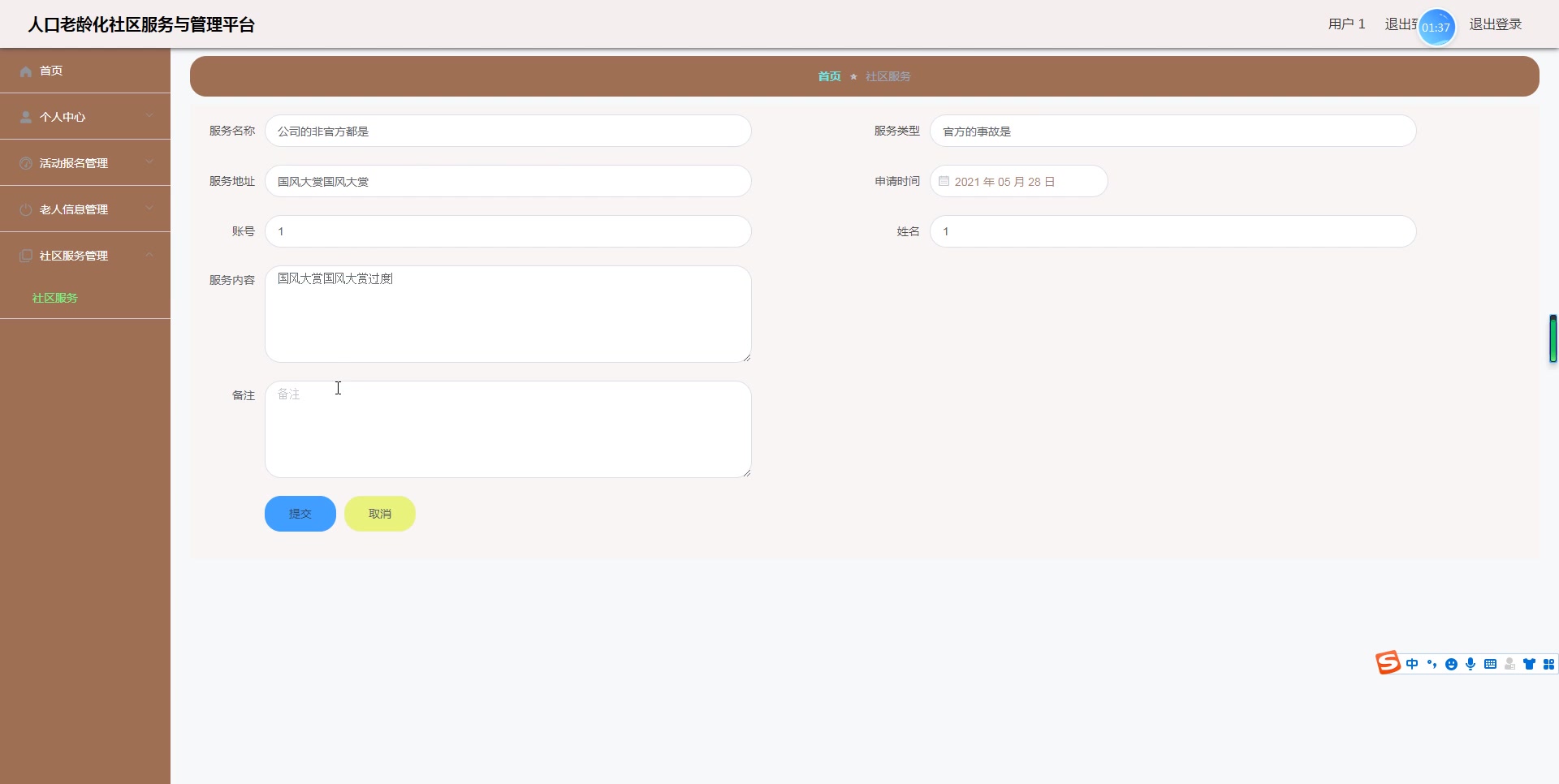The height and width of the screenshot is (784, 1559).
Task: Open the on-screen keyboard icon
Action: click(1490, 664)
